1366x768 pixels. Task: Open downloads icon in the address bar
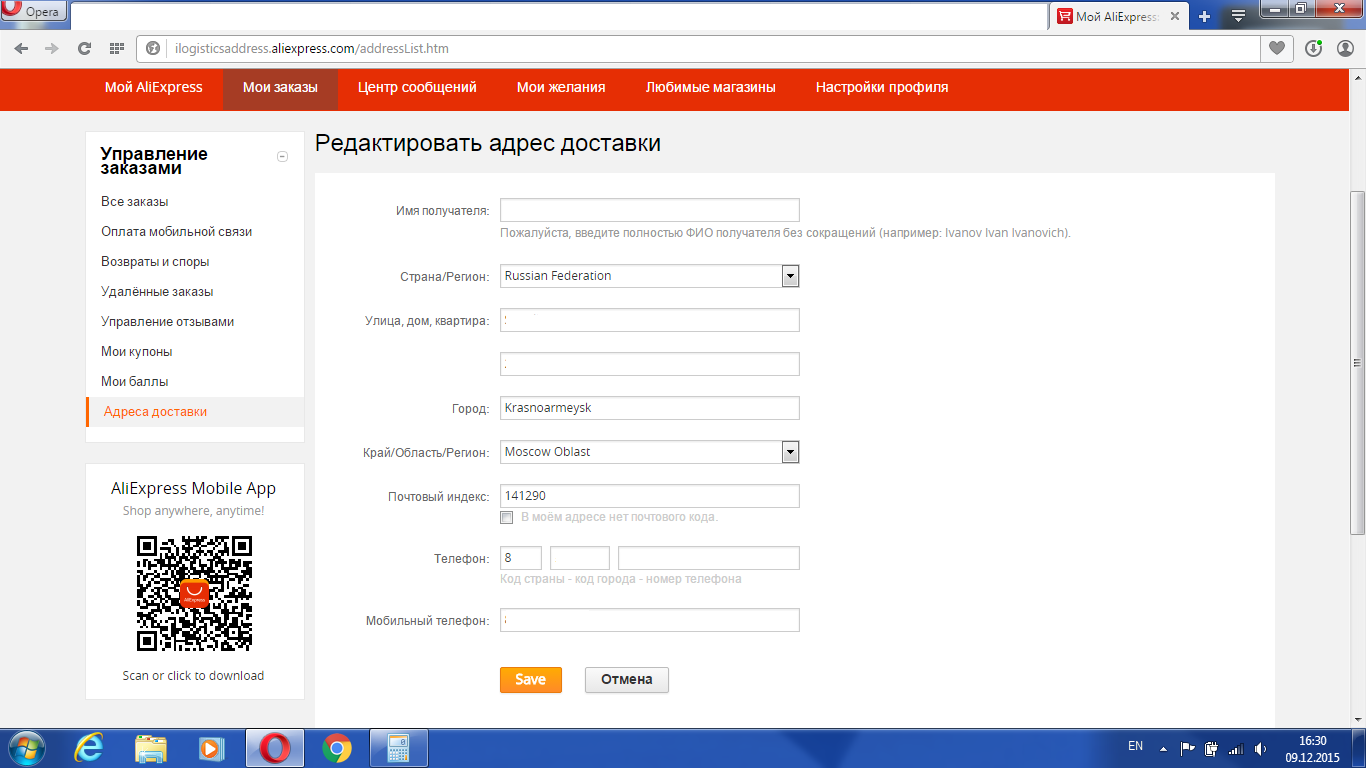(x=1314, y=48)
